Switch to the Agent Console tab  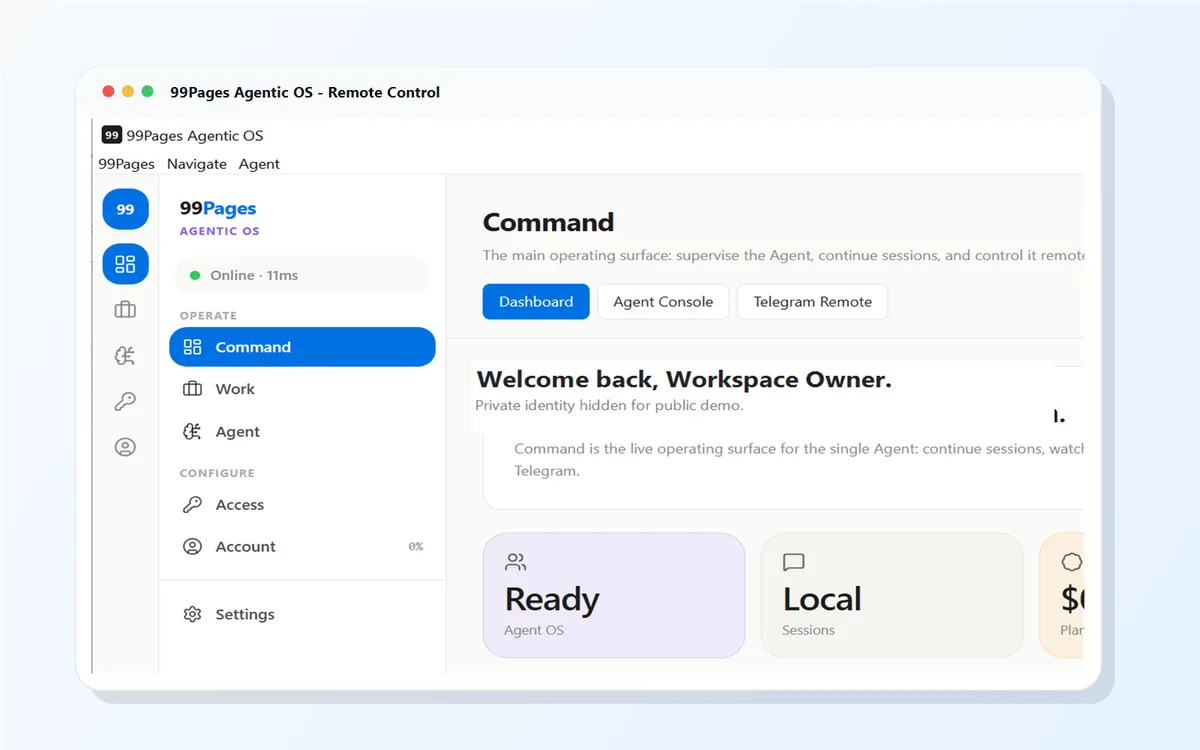click(663, 302)
